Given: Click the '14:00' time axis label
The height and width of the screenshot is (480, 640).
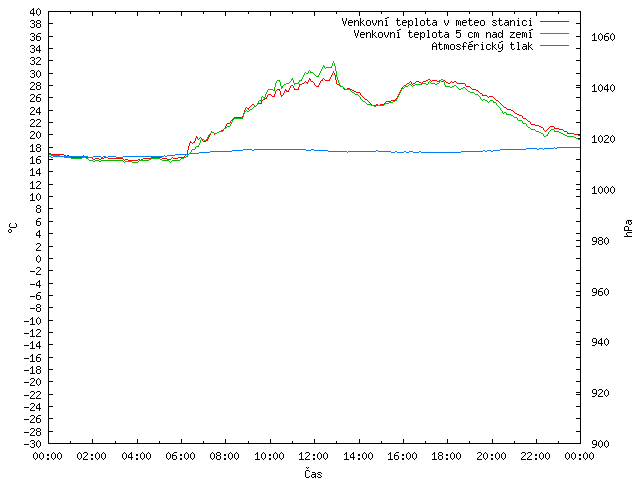Looking at the screenshot, I should 358,456.
